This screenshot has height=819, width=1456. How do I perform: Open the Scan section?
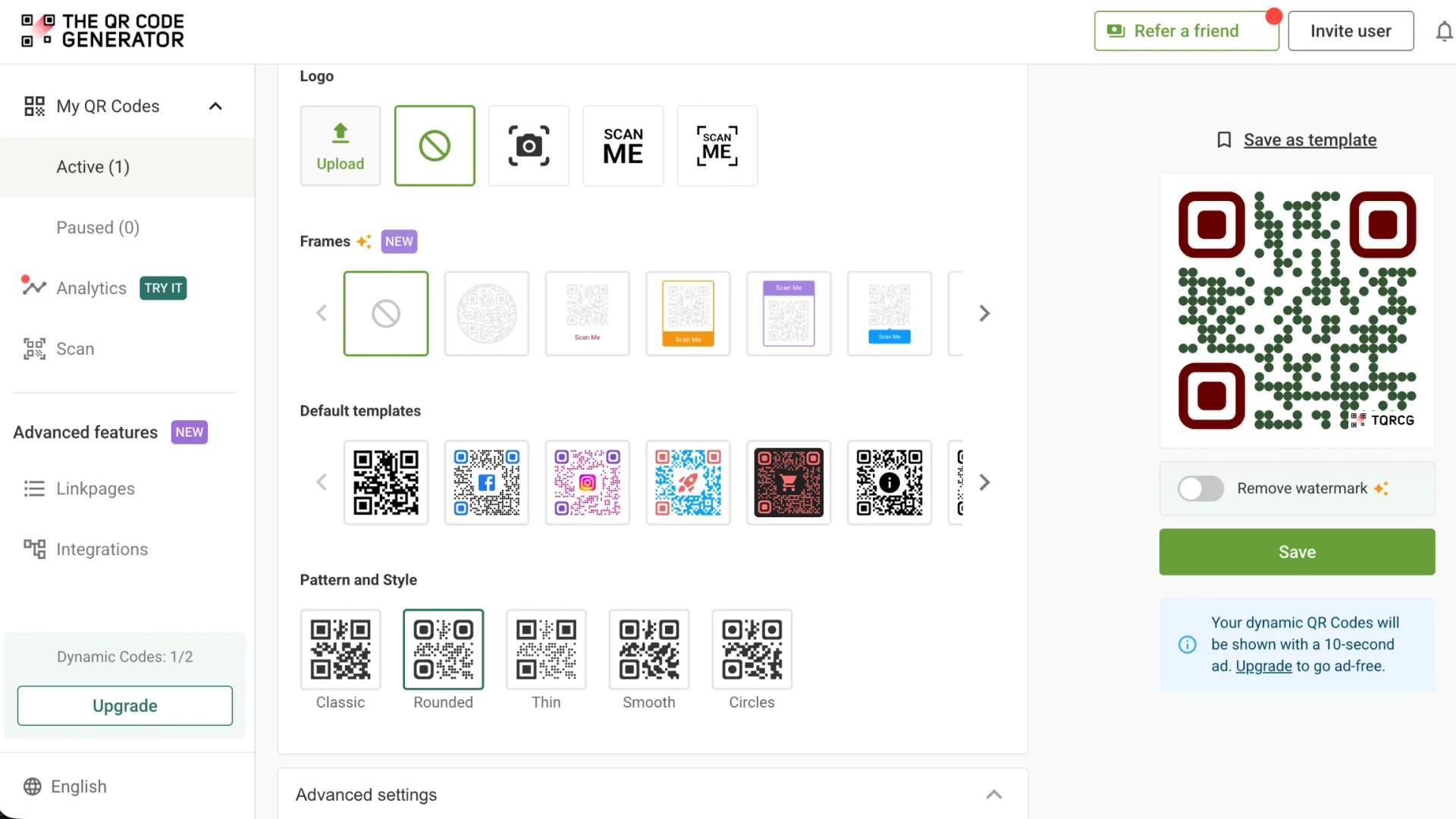59,349
